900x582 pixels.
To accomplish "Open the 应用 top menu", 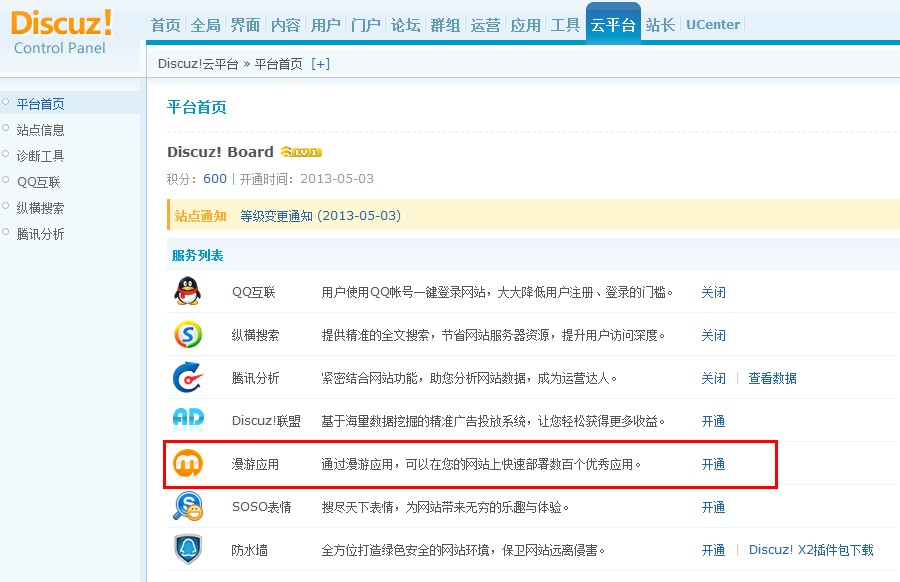I will pos(526,25).
